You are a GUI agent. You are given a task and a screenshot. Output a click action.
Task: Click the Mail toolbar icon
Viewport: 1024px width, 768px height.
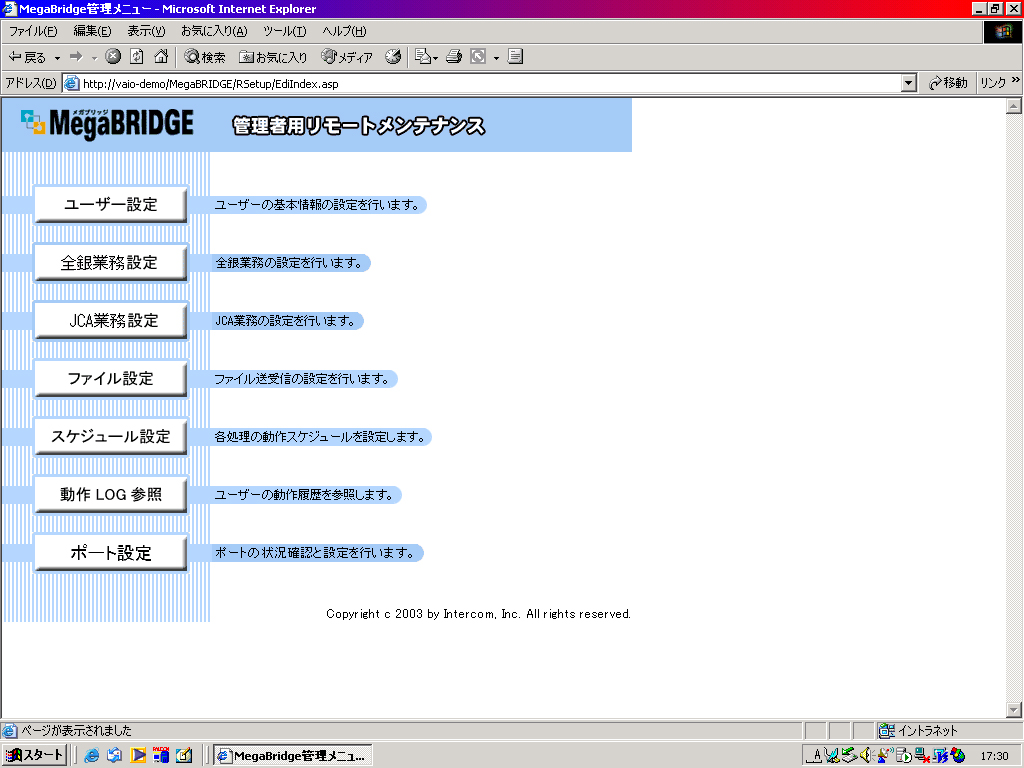[x=423, y=57]
